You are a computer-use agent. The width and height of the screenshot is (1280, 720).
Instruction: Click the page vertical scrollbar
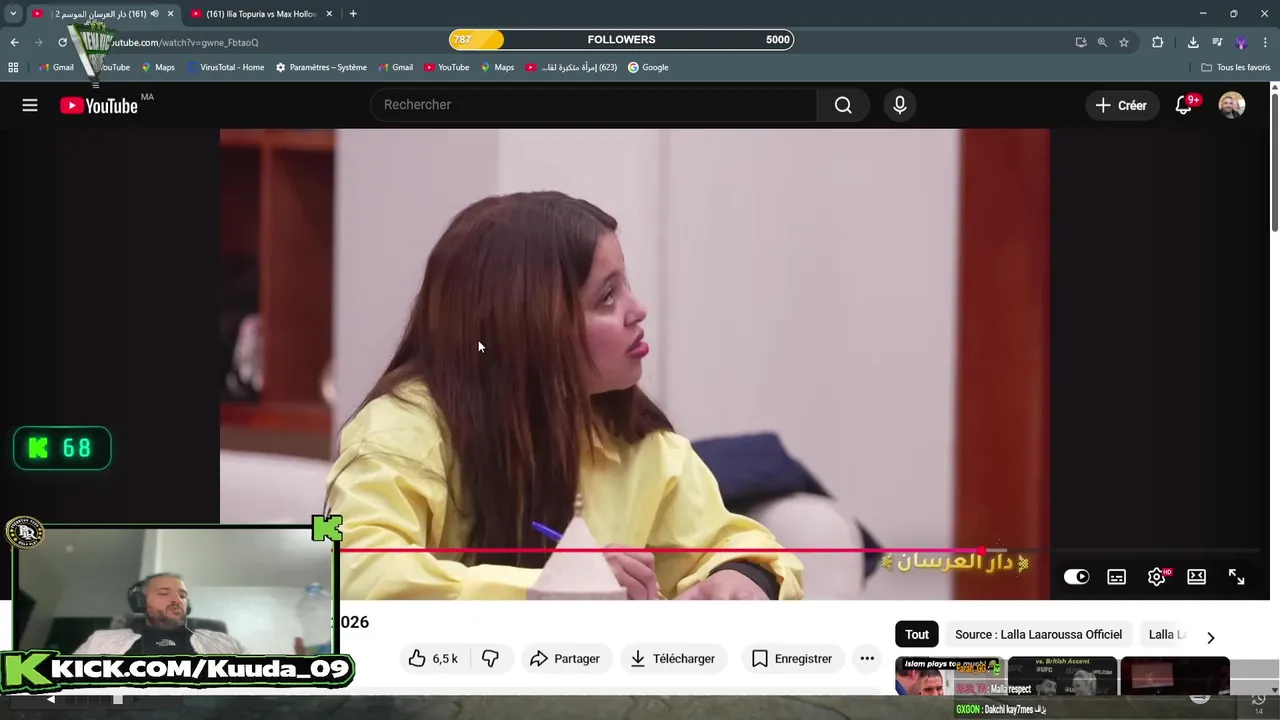(1274, 160)
